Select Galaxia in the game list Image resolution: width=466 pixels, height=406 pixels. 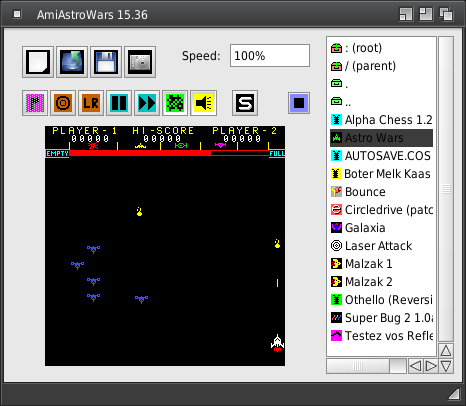(x=381, y=228)
